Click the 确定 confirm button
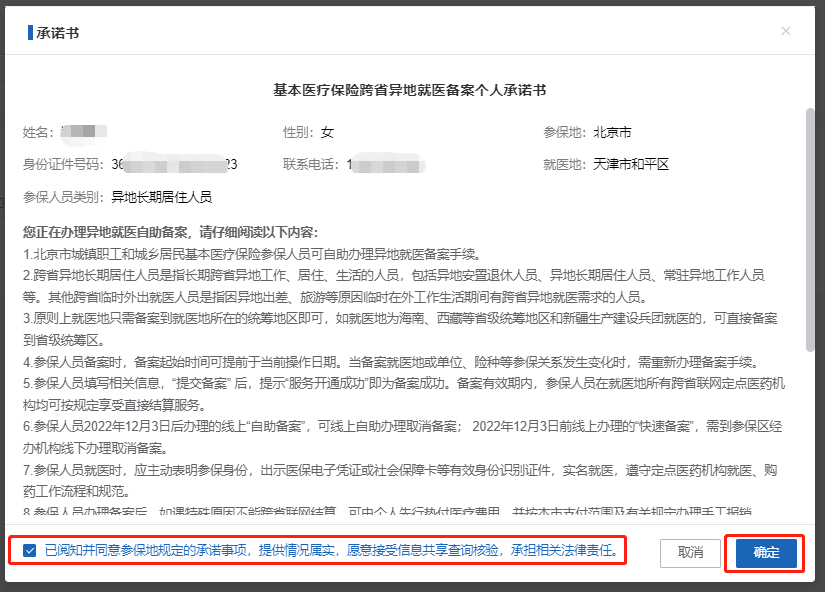The image size is (825, 592). click(x=764, y=553)
